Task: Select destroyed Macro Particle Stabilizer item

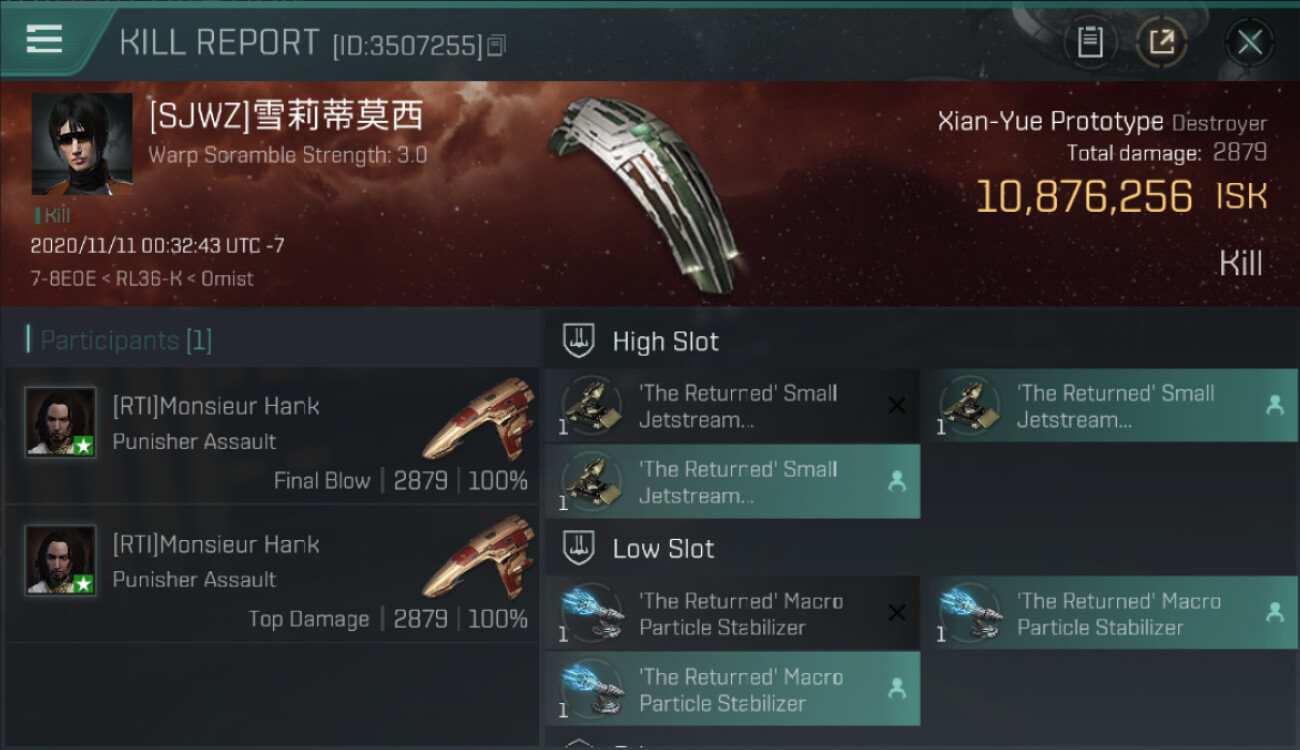Action: [x=732, y=614]
